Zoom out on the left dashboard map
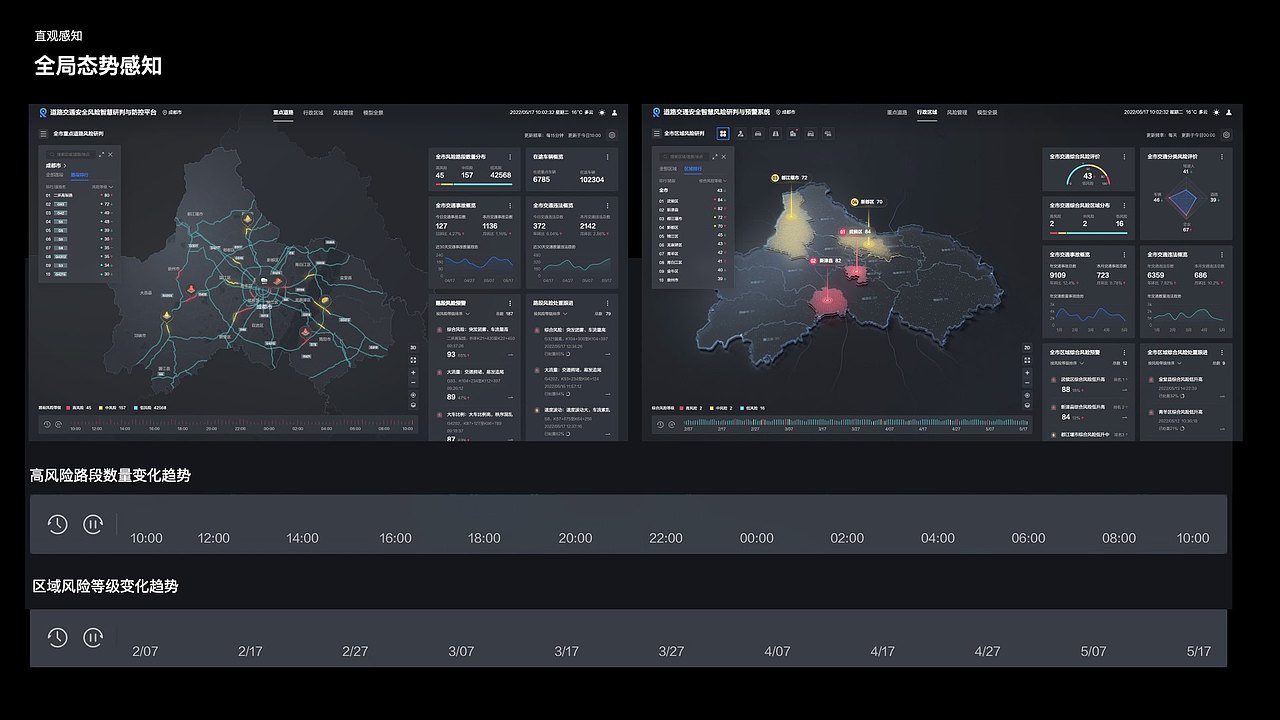 click(413, 383)
